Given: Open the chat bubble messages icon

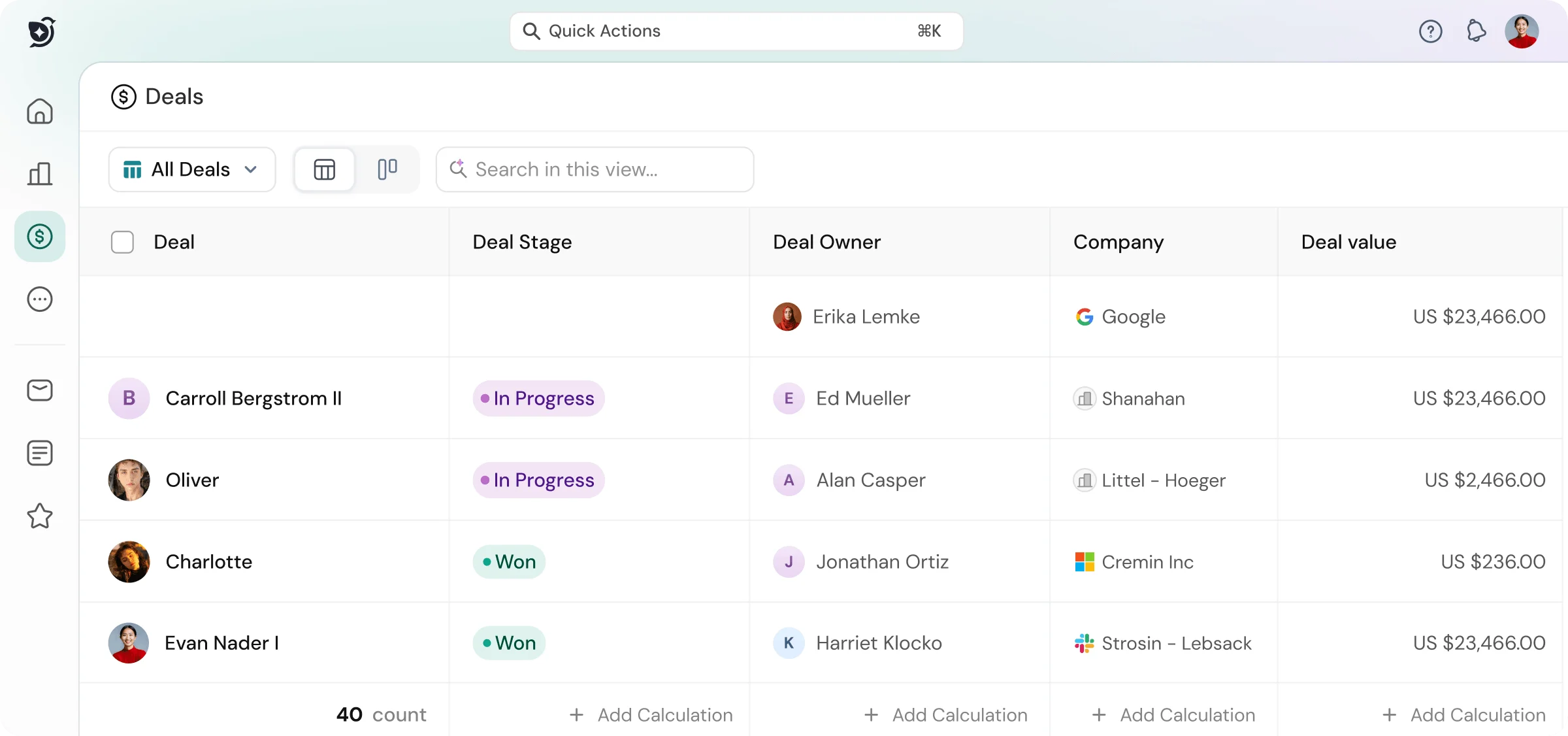Looking at the screenshot, I should pos(40,299).
